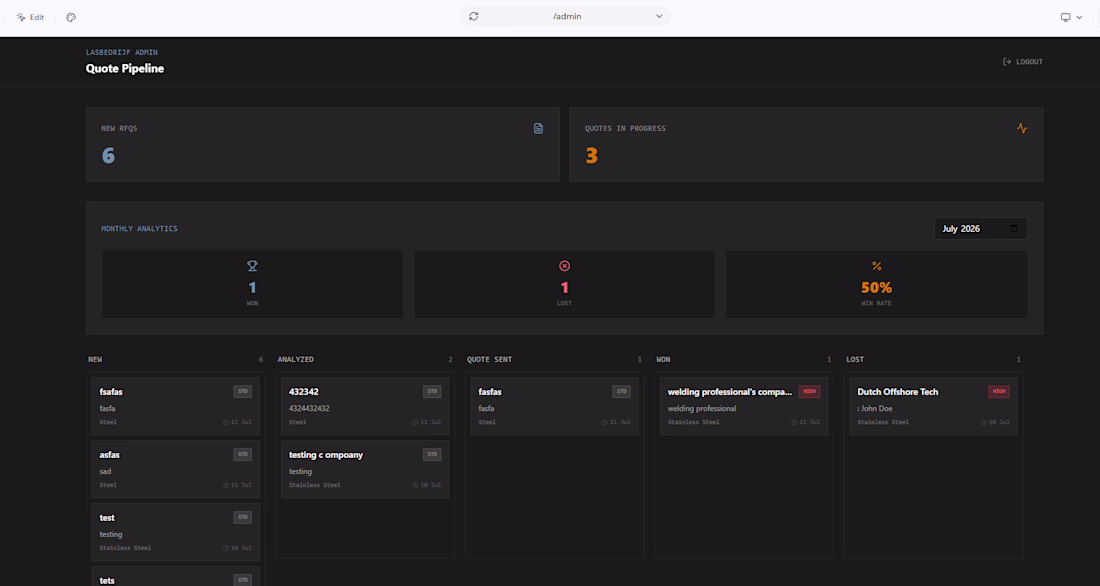
Task: Click the trophy icon above Won
Action: [x=253, y=266]
